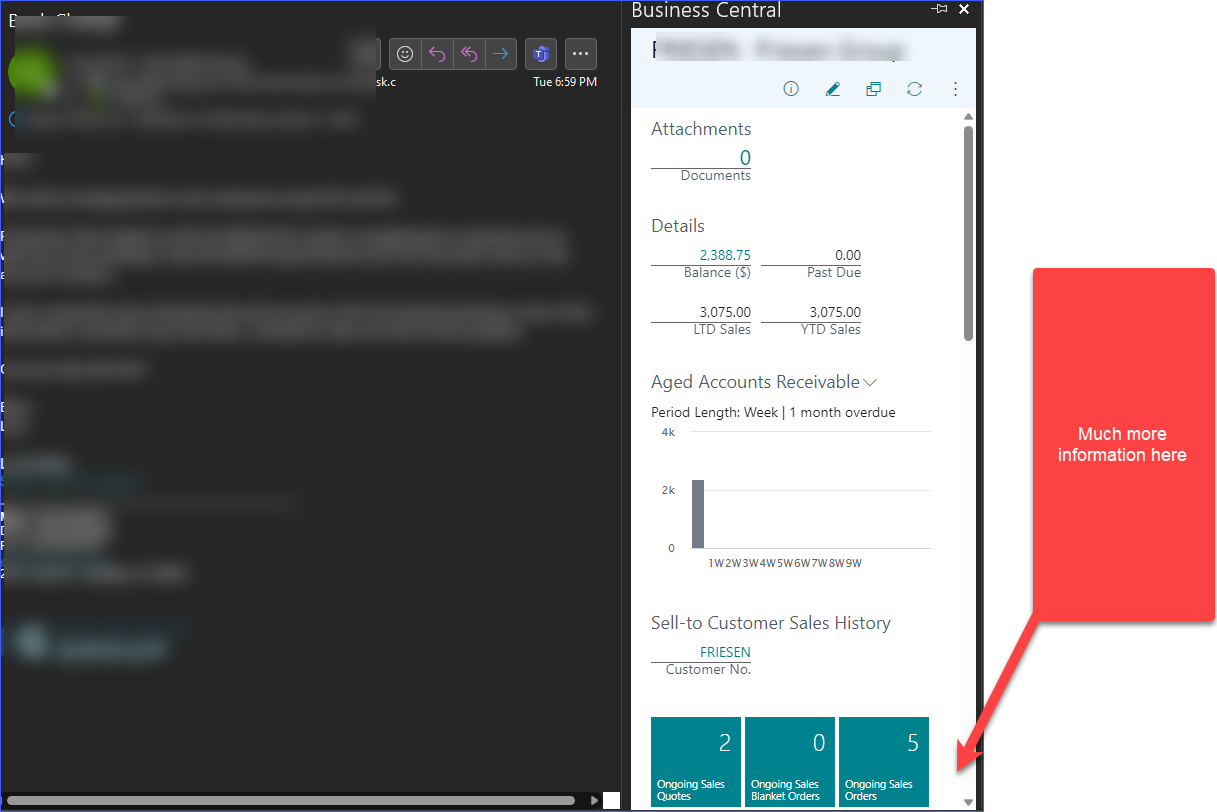Image resolution: width=1217 pixels, height=812 pixels.
Task: Open the Ongoing Sales Quotes tile
Action: click(696, 762)
